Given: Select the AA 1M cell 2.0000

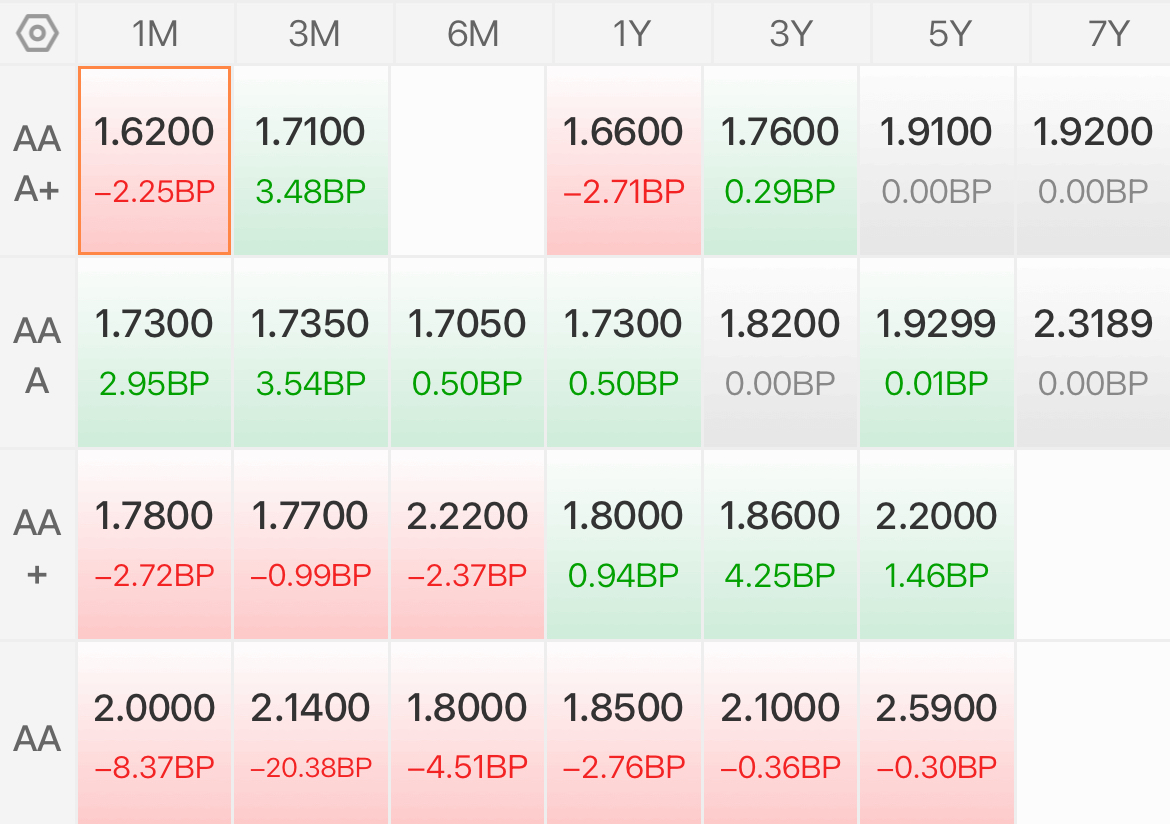Looking at the screenshot, I should [x=154, y=734].
